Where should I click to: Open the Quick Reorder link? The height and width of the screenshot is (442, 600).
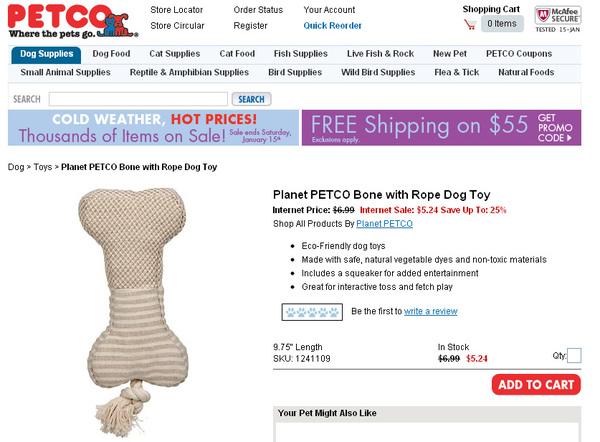click(x=332, y=26)
